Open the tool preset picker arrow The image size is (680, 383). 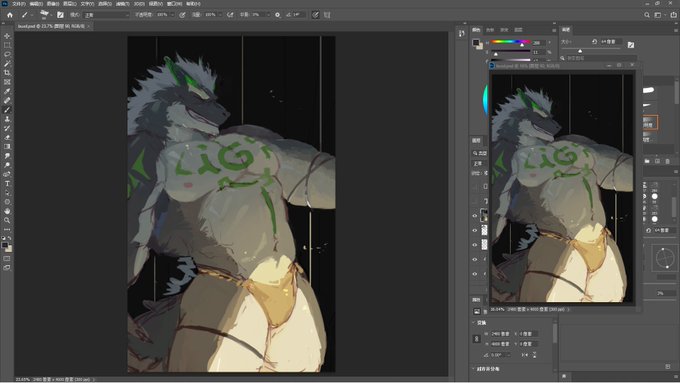pos(32,15)
